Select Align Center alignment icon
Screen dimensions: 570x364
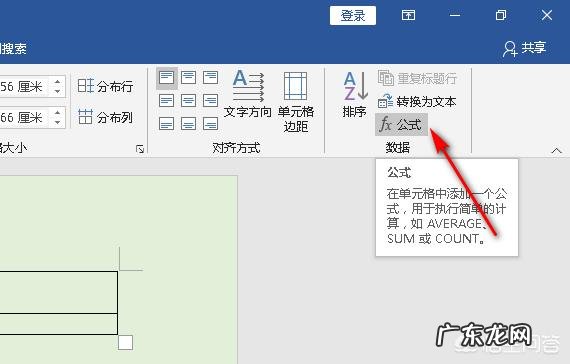(x=189, y=100)
